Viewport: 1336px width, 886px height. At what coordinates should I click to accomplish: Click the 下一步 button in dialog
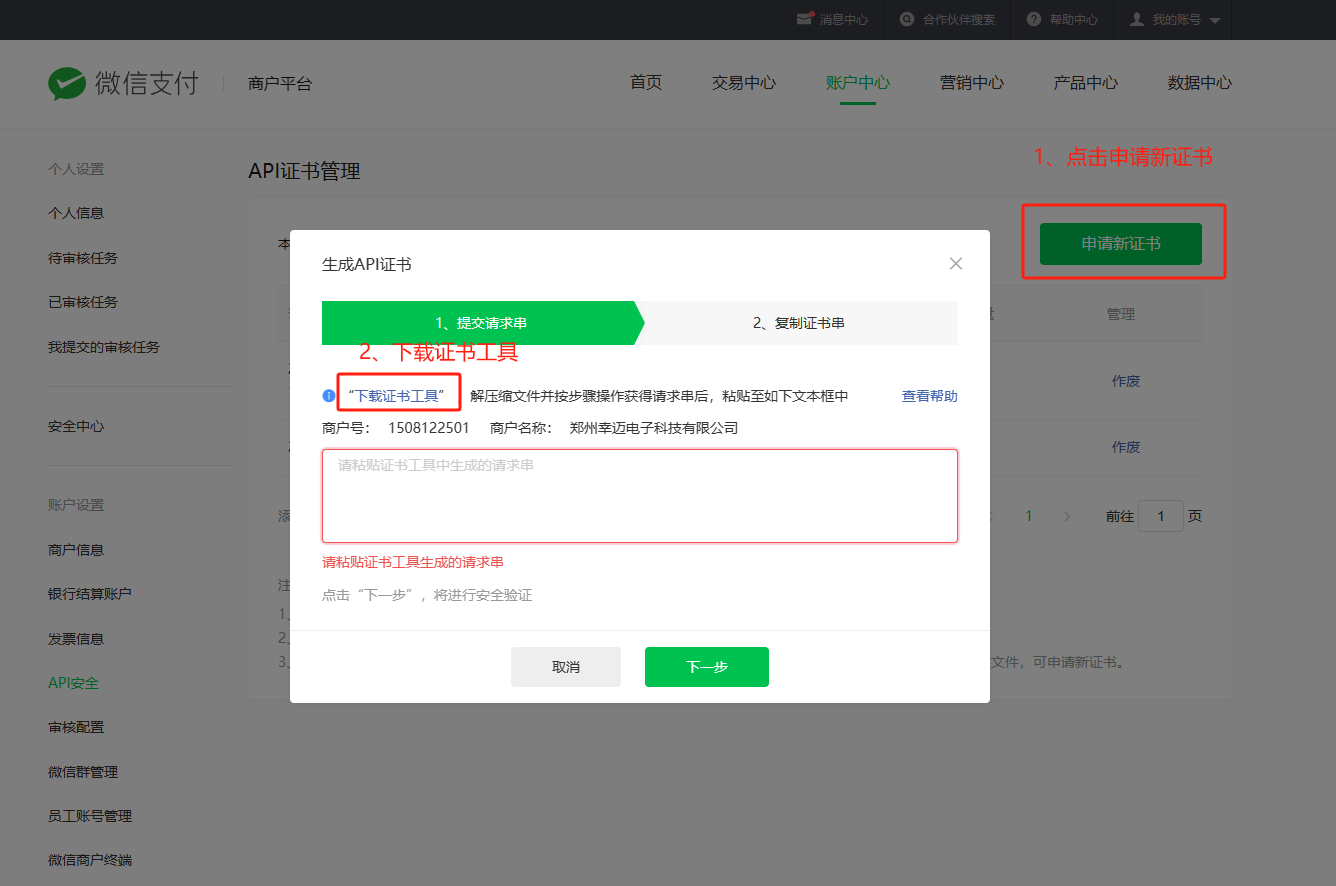(707, 667)
